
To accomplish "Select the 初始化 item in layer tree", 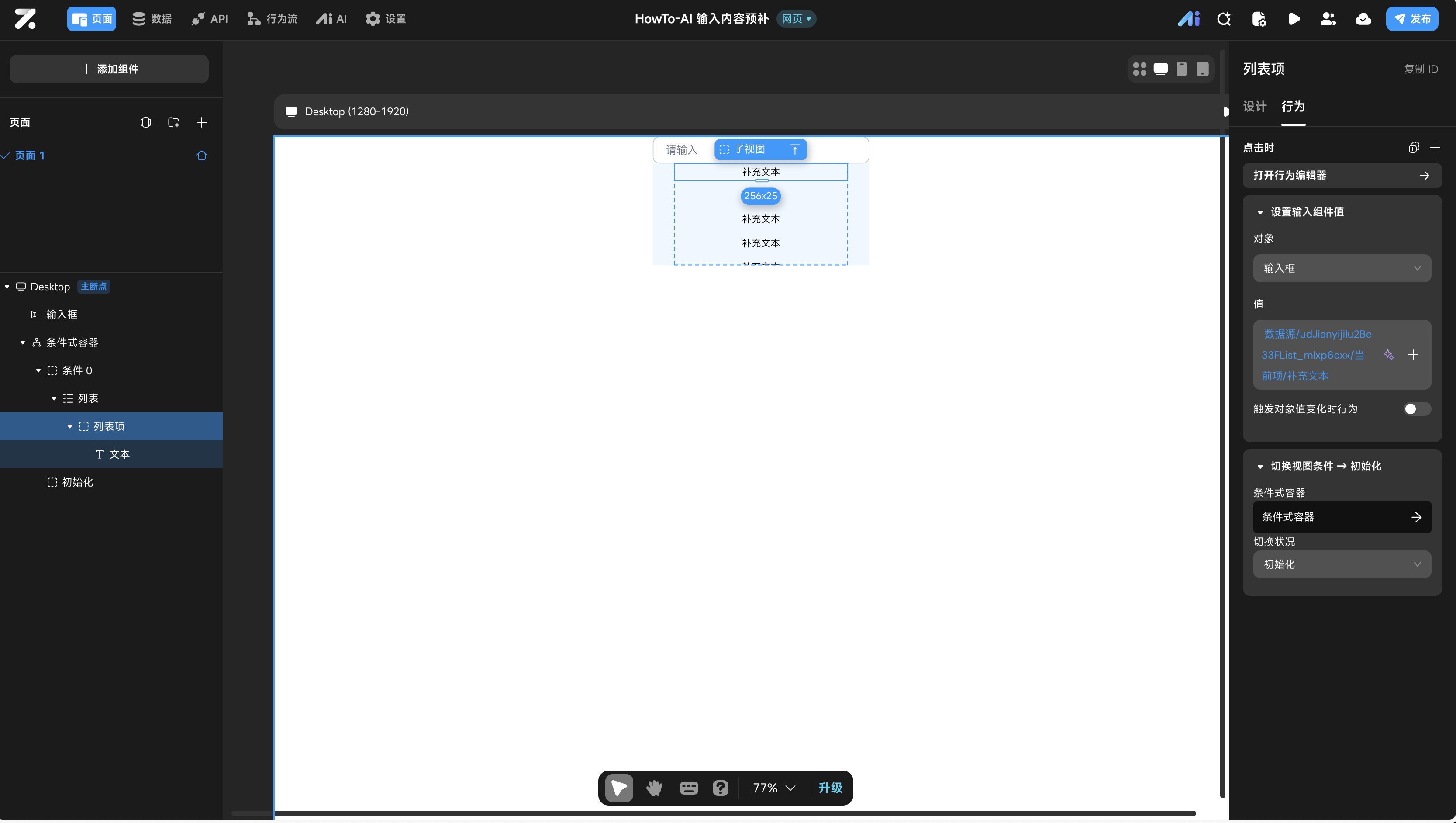I will (77, 482).
